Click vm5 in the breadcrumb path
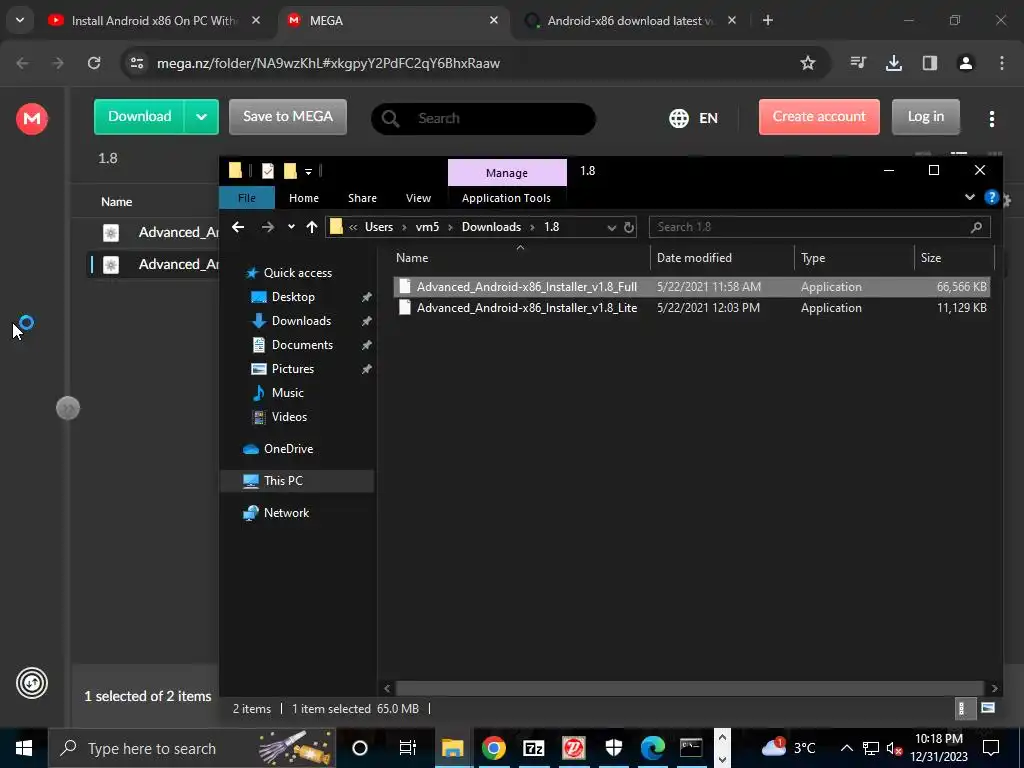This screenshot has height=768, width=1024. [427, 227]
